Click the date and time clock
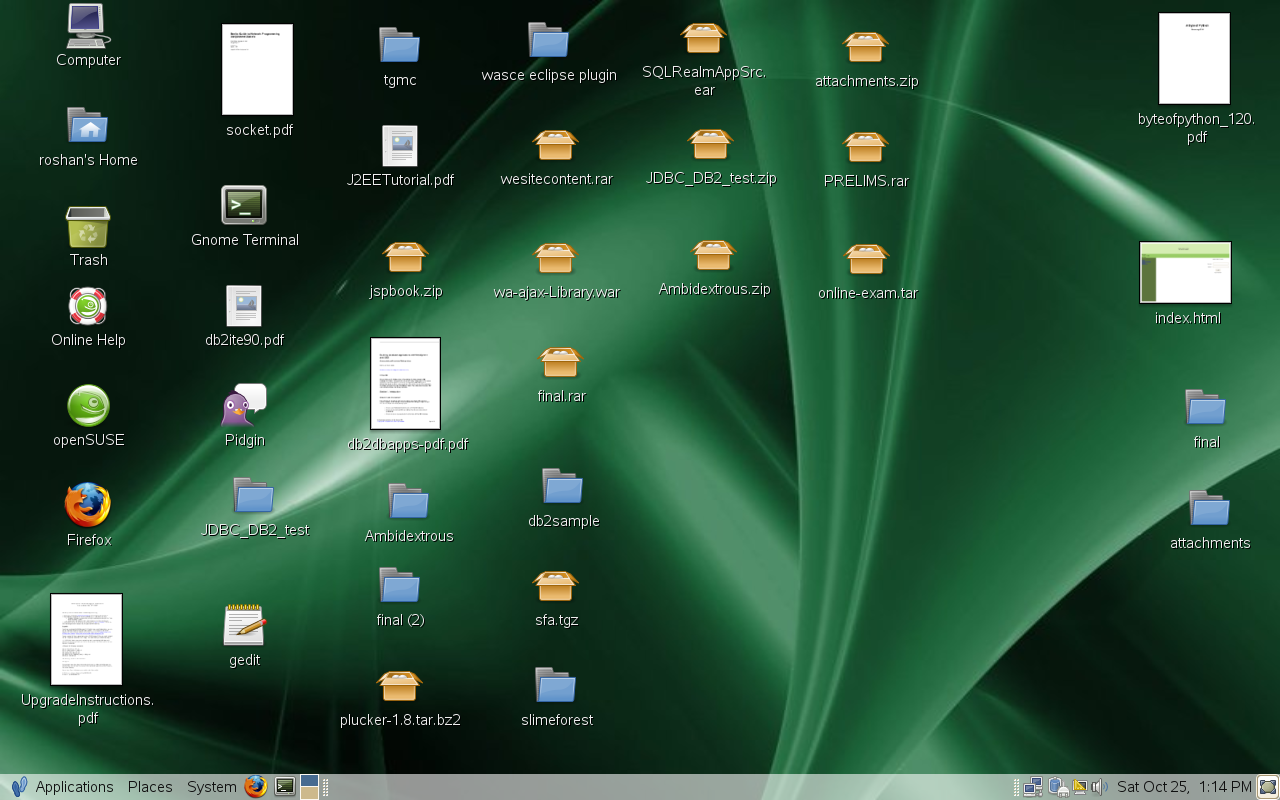Image resolution: width=1280 pixels, height=800 pixels. coord(1184,787)
